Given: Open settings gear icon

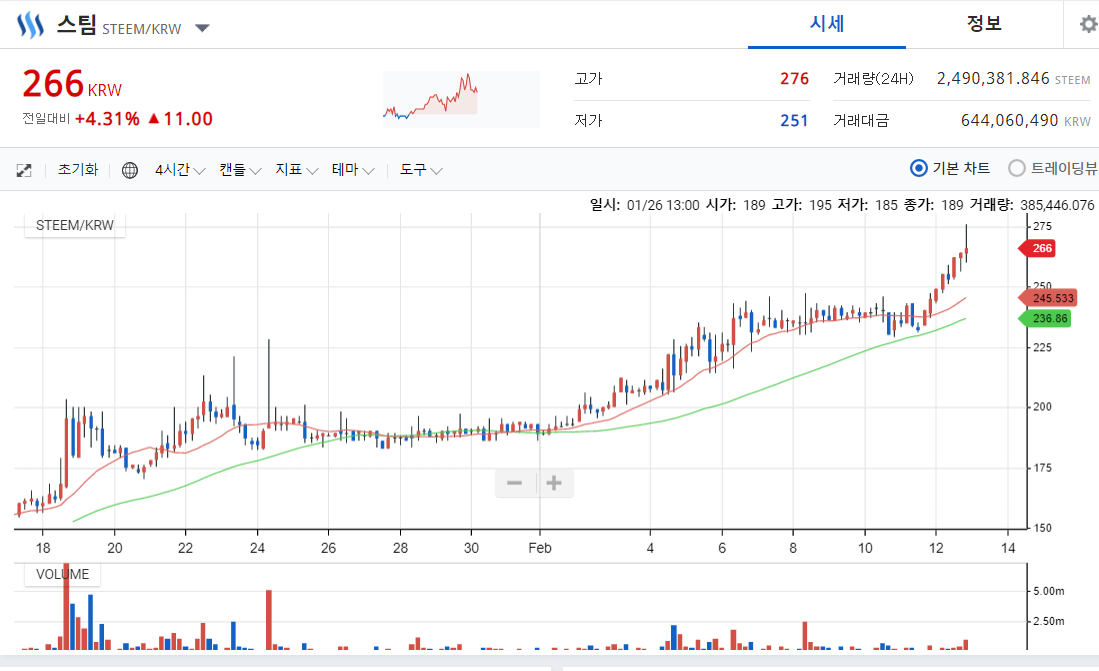Looking at the screenshot, I should click(1088, 25).
